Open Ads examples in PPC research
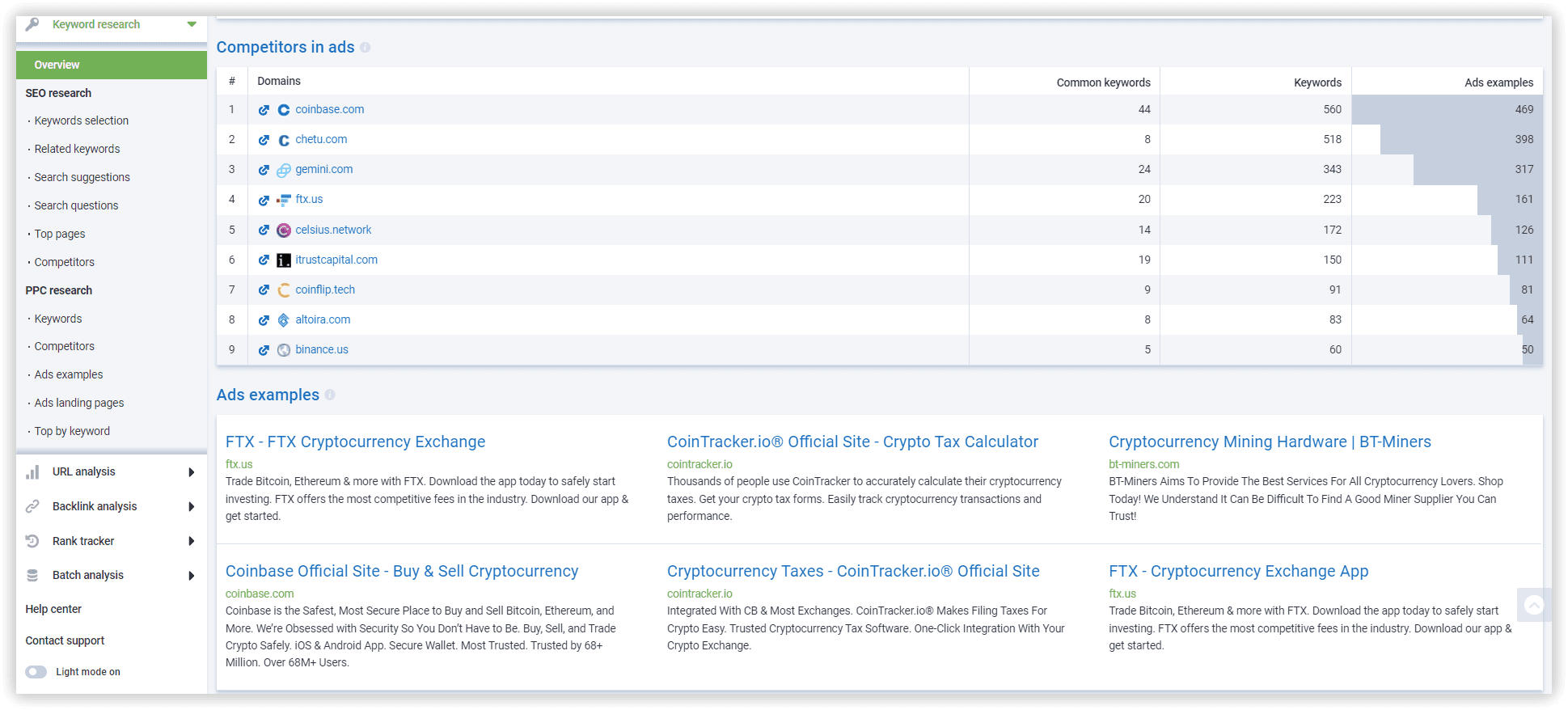 click(69, 374)
